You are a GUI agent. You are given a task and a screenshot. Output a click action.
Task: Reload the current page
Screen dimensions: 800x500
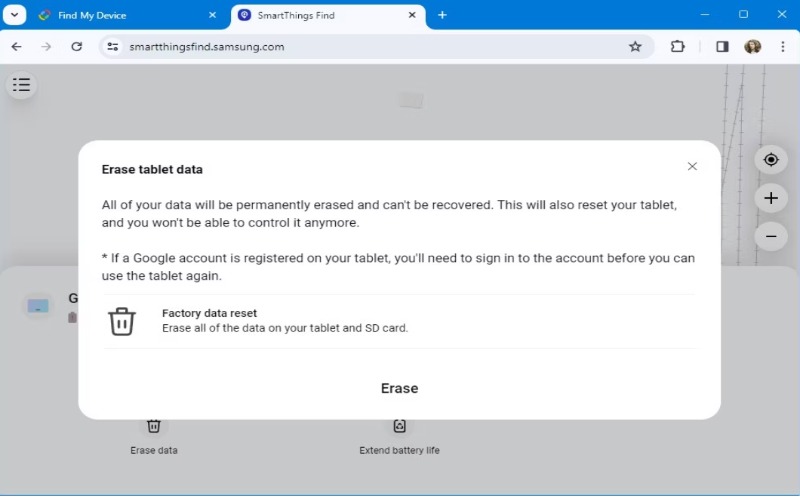77,46
